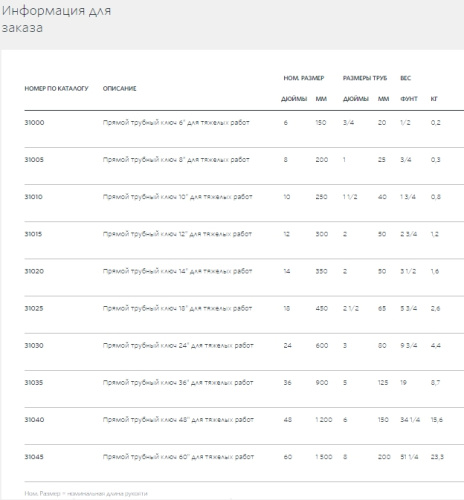Open catalog number 31045
The width and height of the screenshot is (464, 500).
34,457
